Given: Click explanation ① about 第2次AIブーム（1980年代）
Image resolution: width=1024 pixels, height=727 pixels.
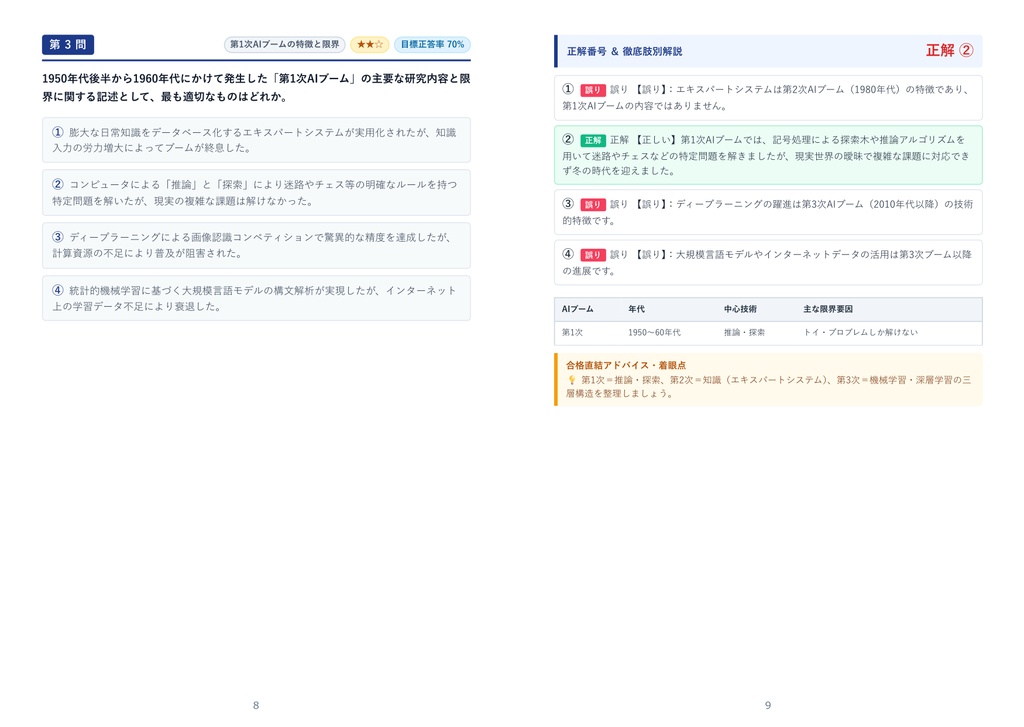Looking at the screenshot, I should [768, 97].
